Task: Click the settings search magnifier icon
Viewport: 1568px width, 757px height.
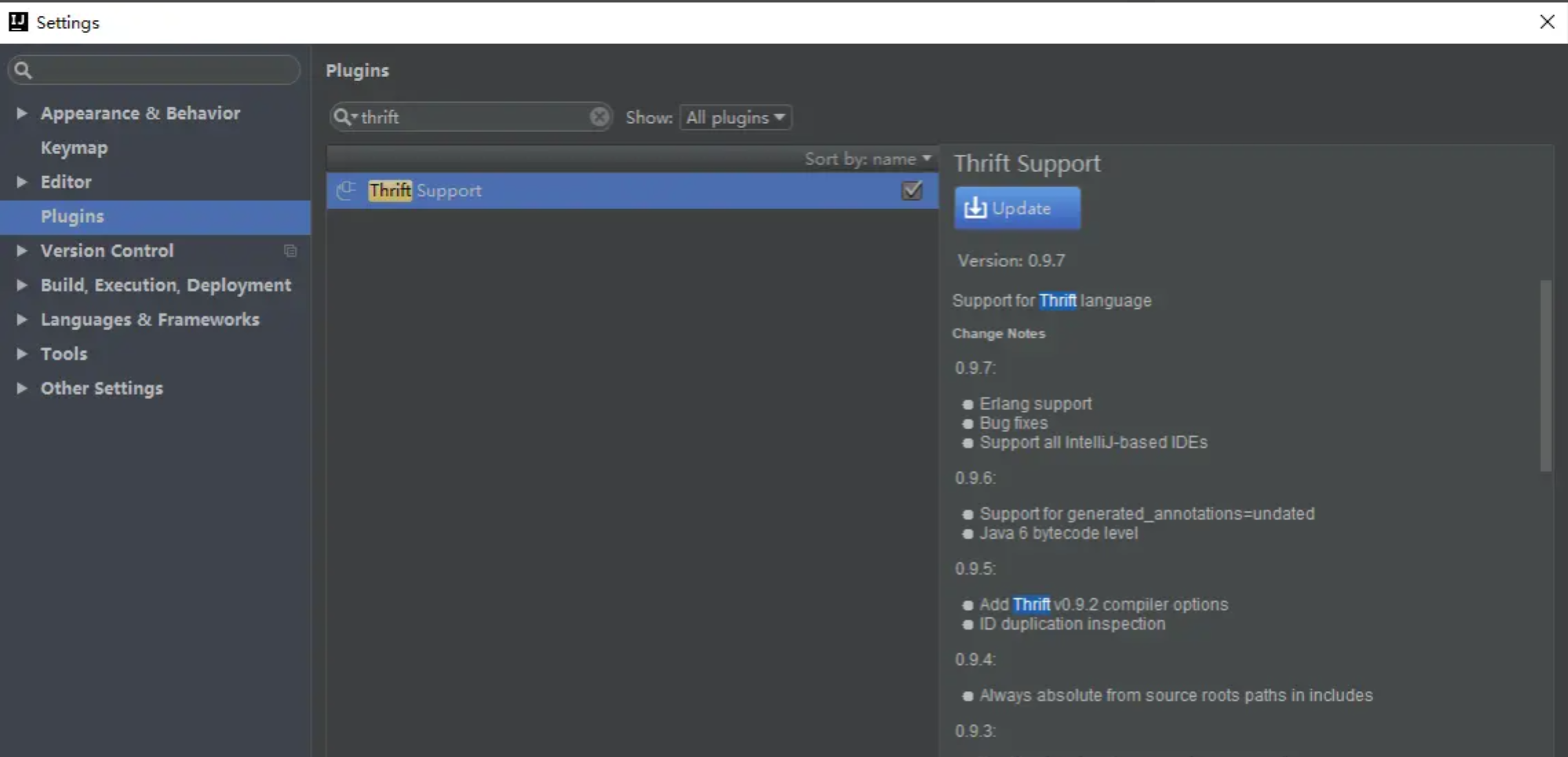Action: click(23, 70)
